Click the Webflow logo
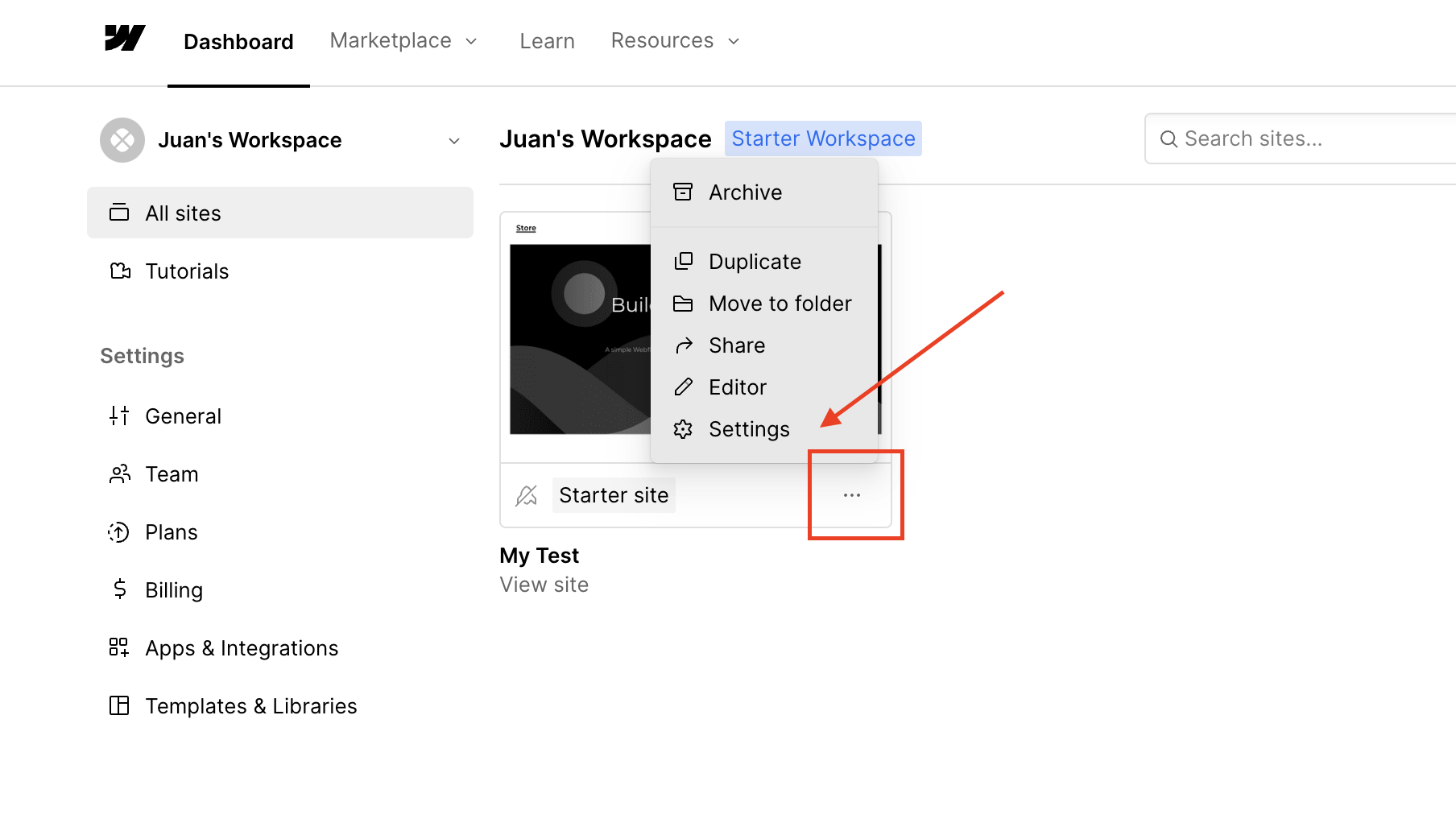Viewport: 1456px width, 831px height. pos(124,38)
